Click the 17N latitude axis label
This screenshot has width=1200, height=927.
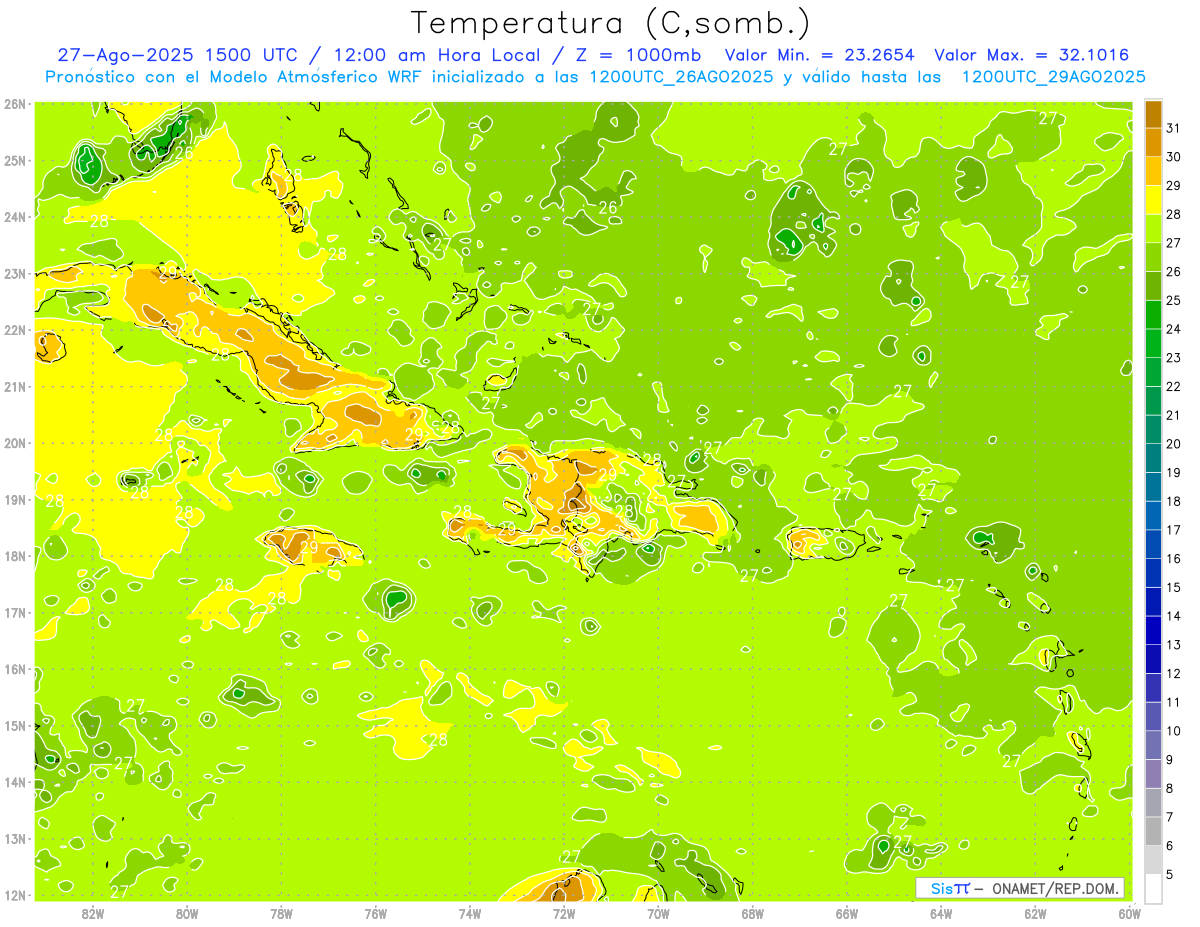[15, 612]
